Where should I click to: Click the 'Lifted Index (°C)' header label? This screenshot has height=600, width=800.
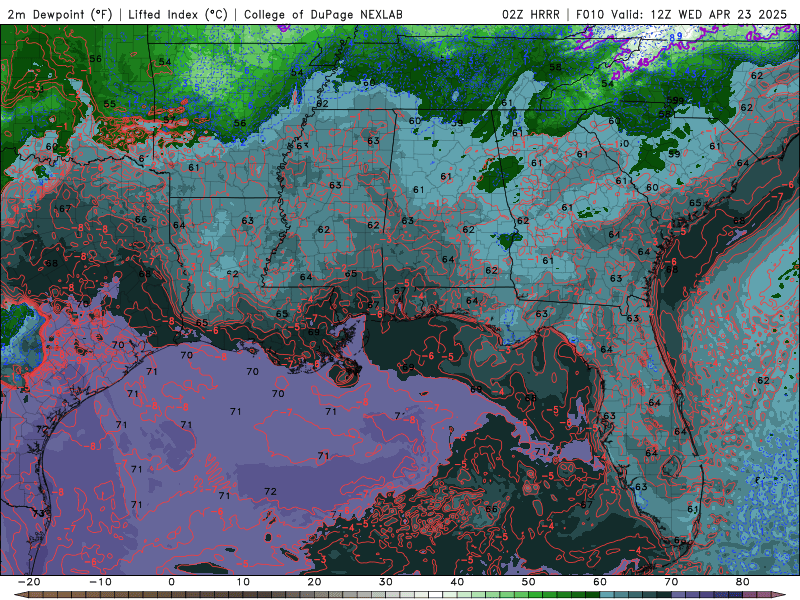pos(178,15)
